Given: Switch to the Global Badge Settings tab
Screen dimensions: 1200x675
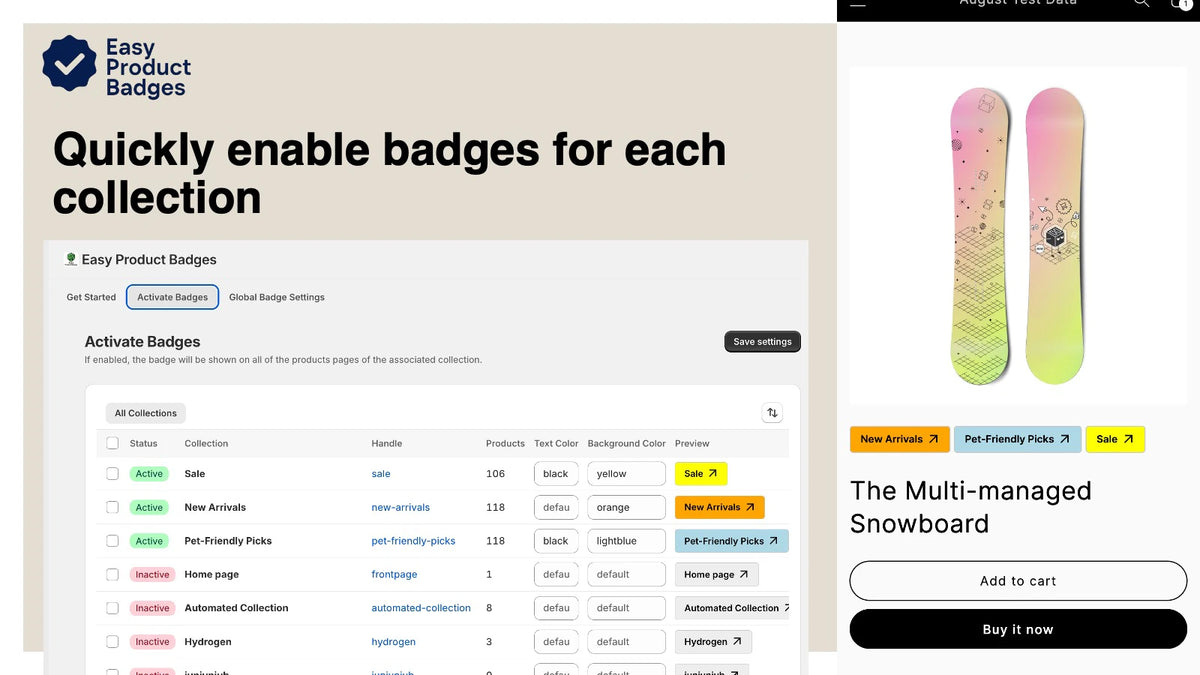Looking at the screenshot, I should [276, 297].
